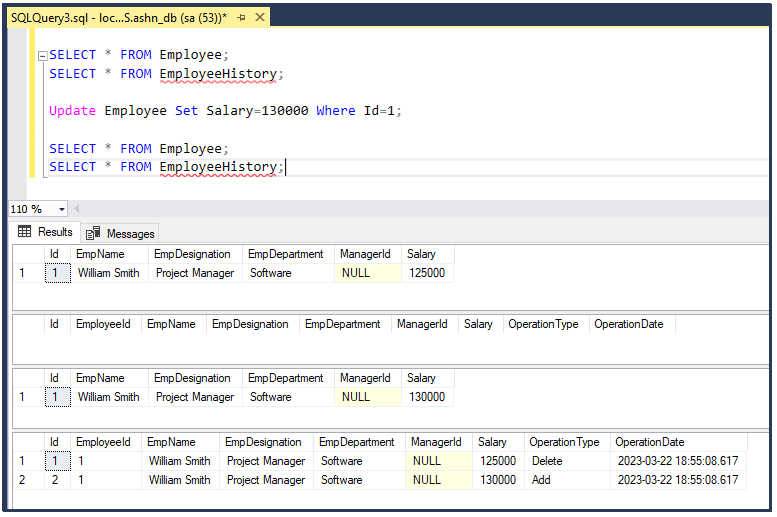Select the SQLQuery3.sql document tab
The image size is (777, 517).
click(x=119, y=18)
